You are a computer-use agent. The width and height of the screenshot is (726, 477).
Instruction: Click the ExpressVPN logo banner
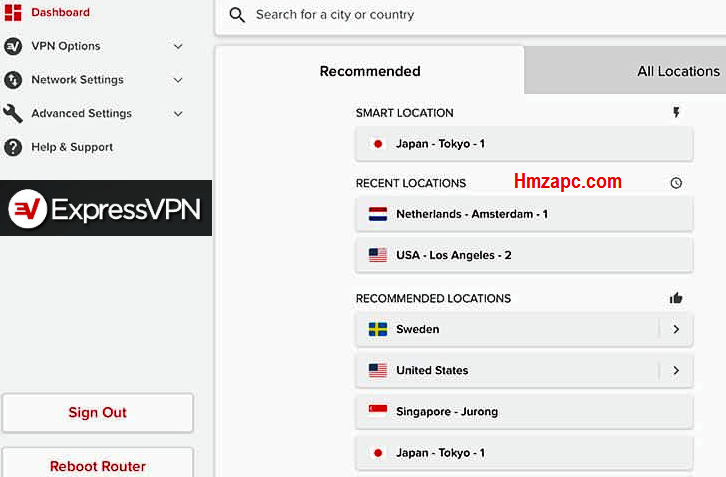coord(106,208)
